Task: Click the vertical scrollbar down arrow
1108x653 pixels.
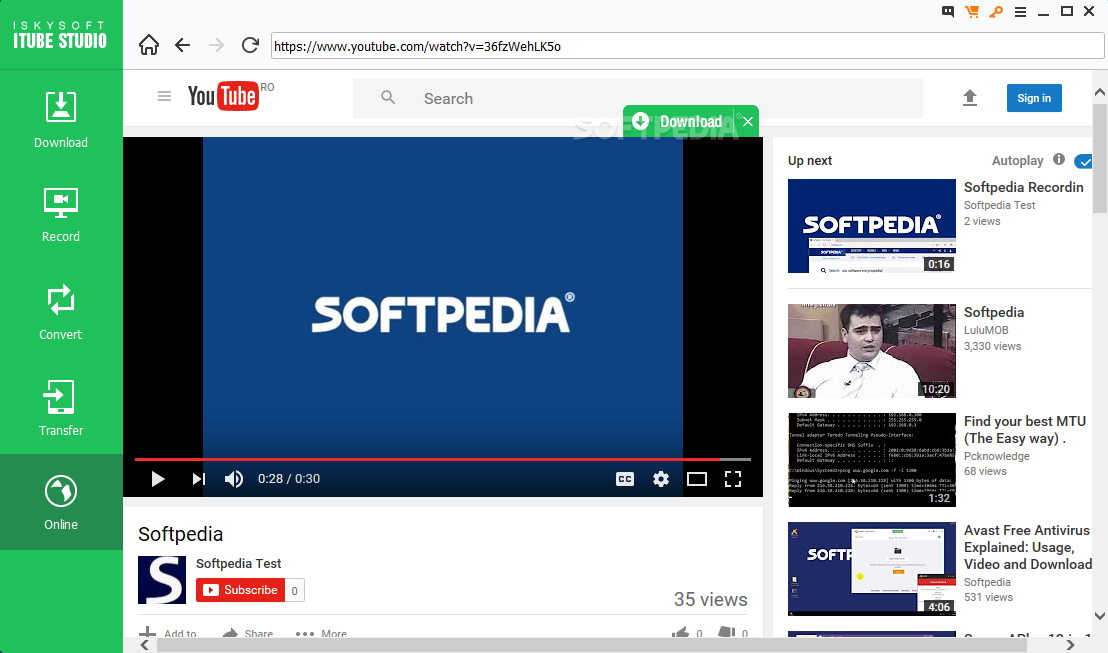Action: 1100,616
